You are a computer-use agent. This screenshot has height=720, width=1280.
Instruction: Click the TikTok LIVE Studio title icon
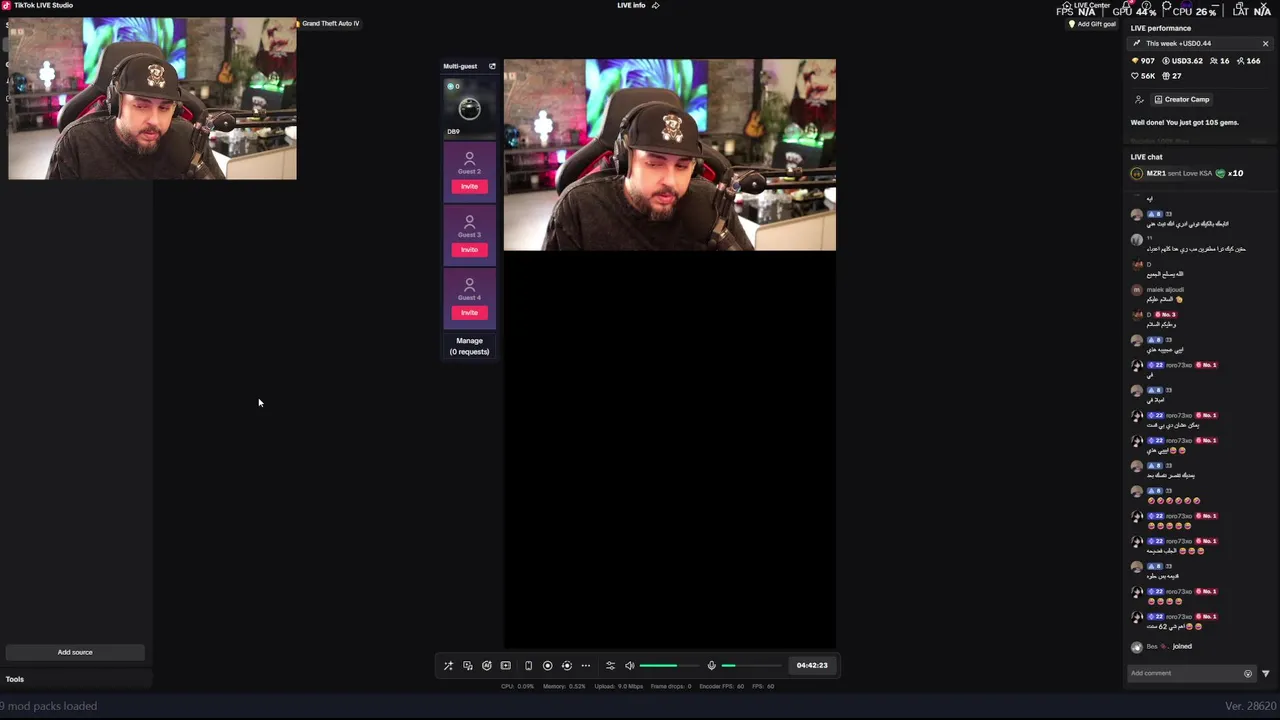tap(6, 5)
